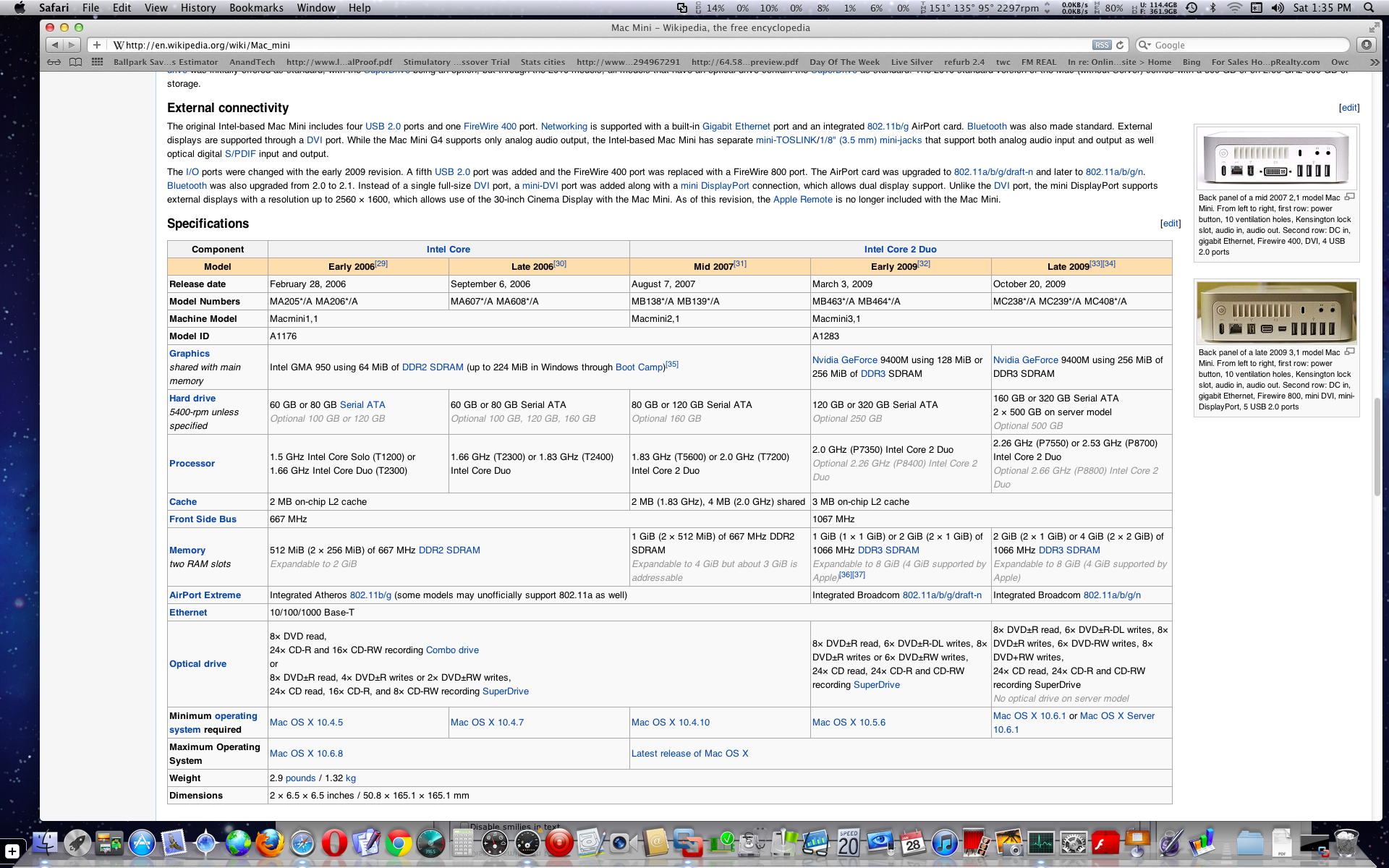The width and height of the screenshot is (1389, 868).
Task: Open the History menu
Action: (x=197, y=8)
